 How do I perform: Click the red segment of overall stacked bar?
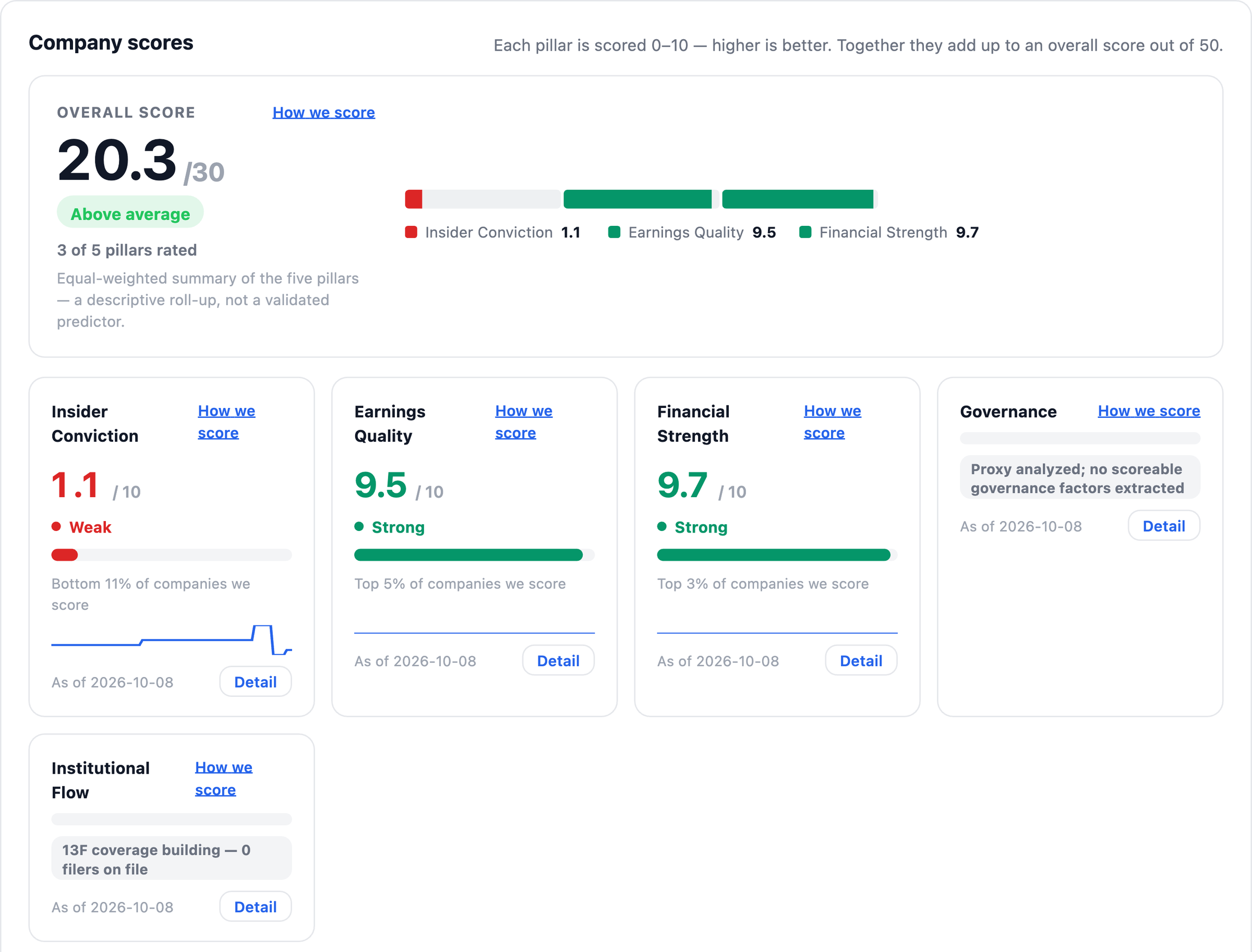click(x=414, y=199)
